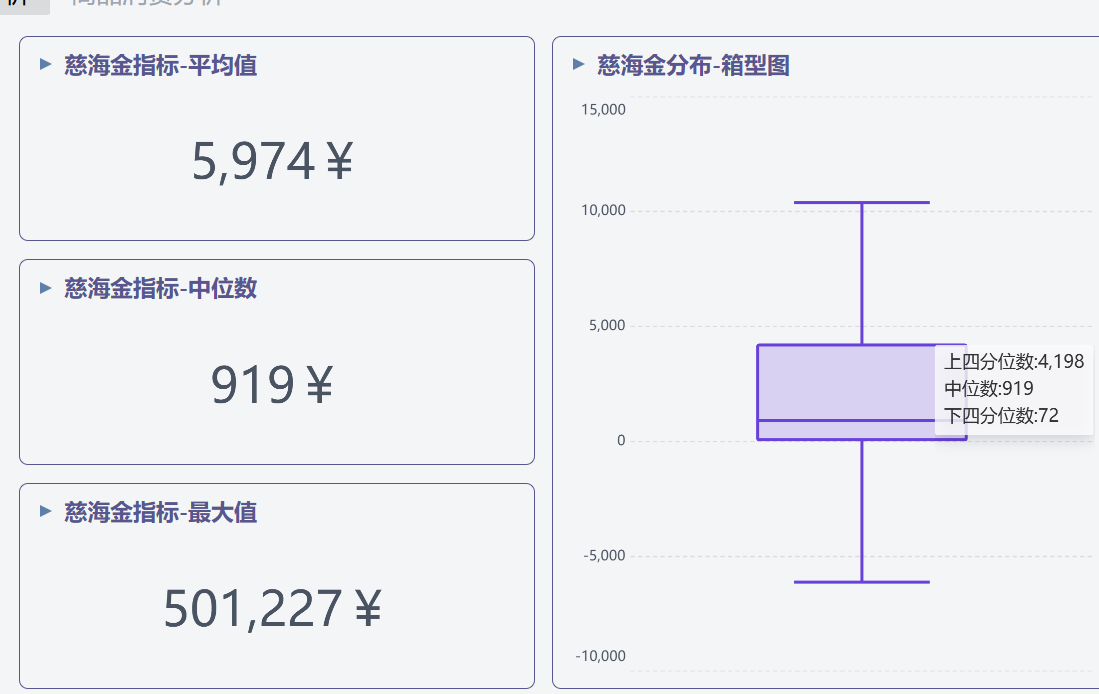The height and width of the screenshot is (694, 1099).
Task: Click triangle icon beside 慈海金指标-平均值
Action: 45,64
